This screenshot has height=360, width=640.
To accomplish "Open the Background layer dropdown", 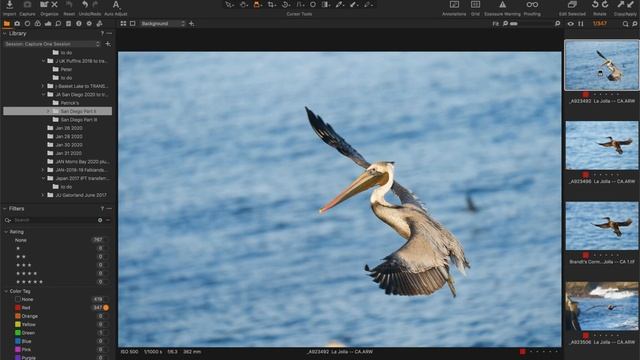I will click(x=162, y=24).
